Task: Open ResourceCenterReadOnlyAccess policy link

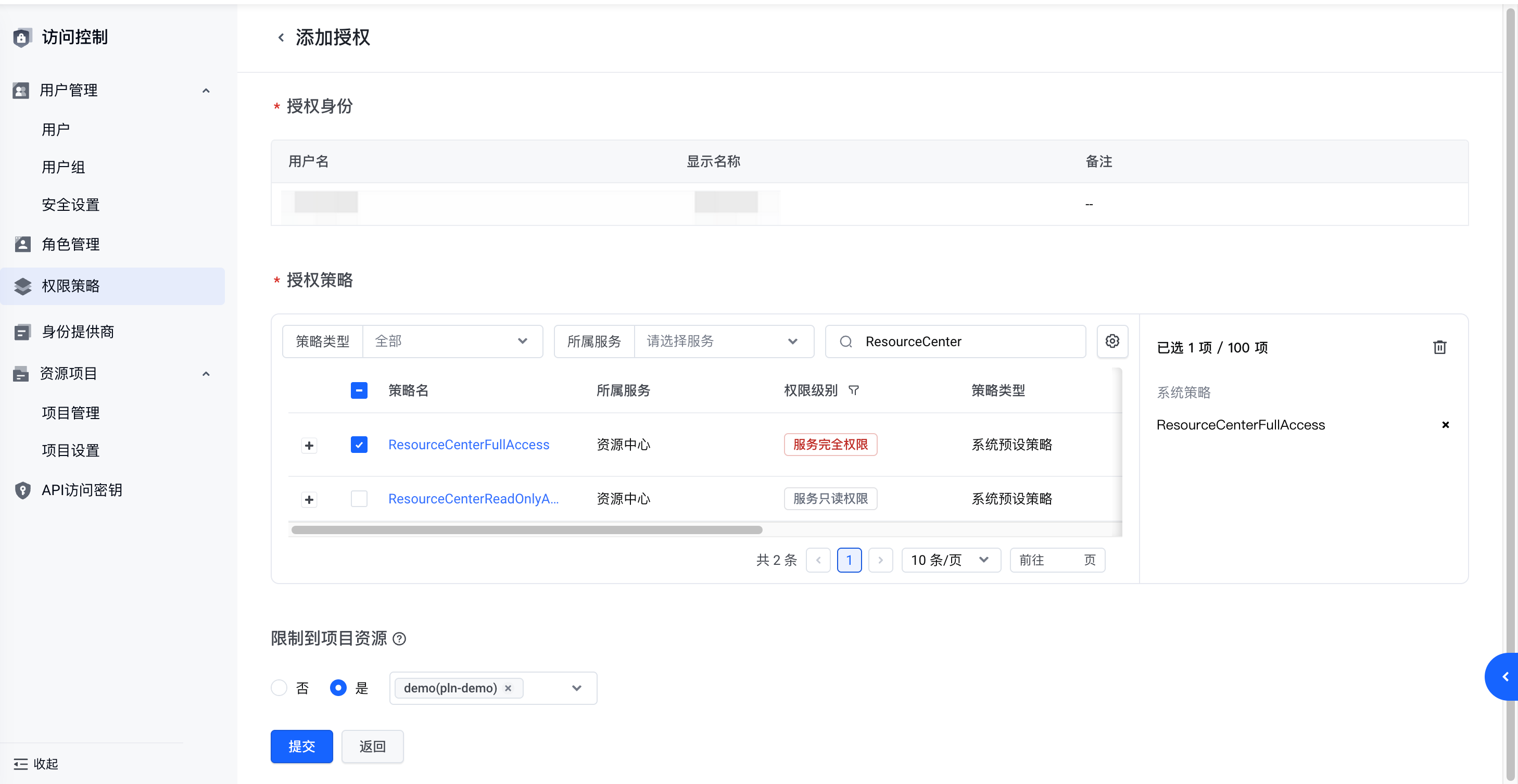Action: click(x=473, y=499)
